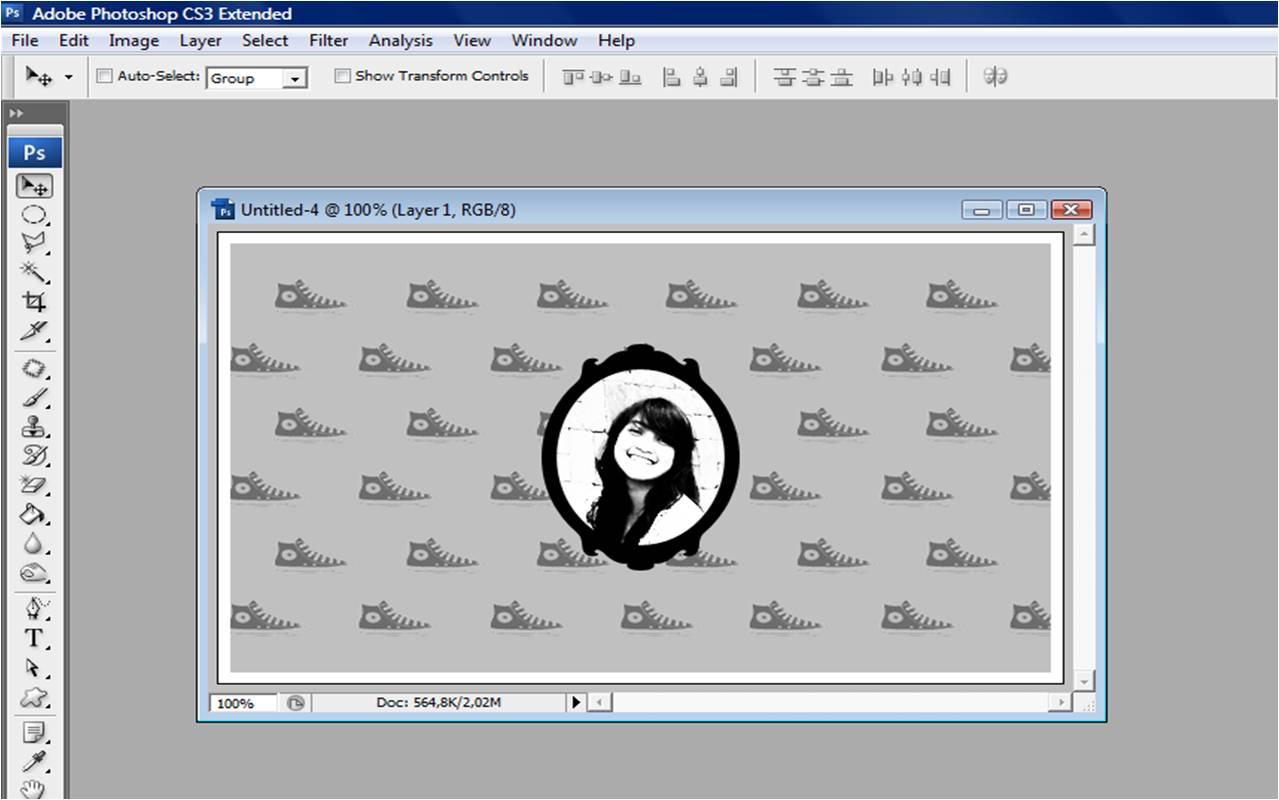Image resolution: width=1279 pixels, height=800 pixels.
Task: Open the Filter menu
Action: coord(328,40)
